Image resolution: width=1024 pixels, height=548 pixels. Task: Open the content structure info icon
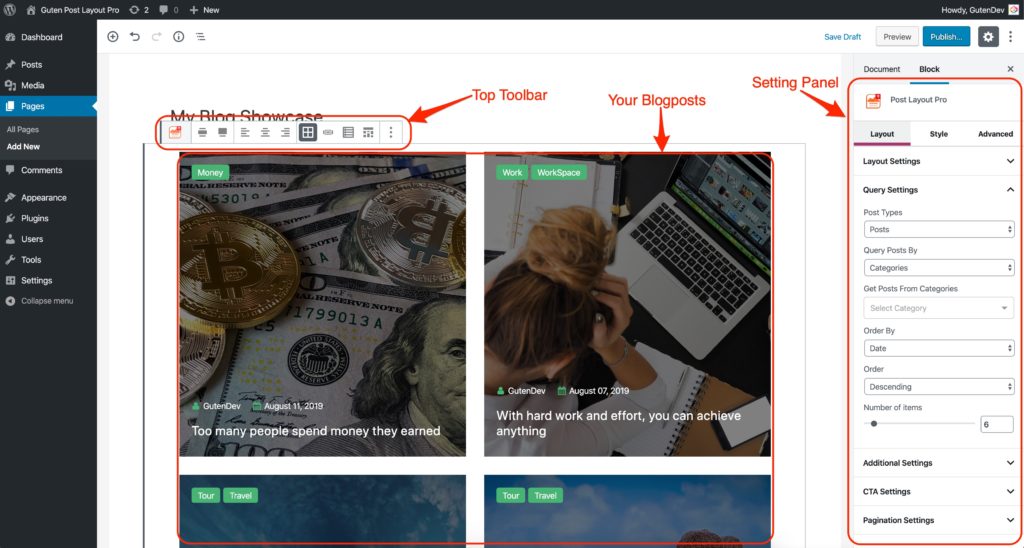click(178, 37)
